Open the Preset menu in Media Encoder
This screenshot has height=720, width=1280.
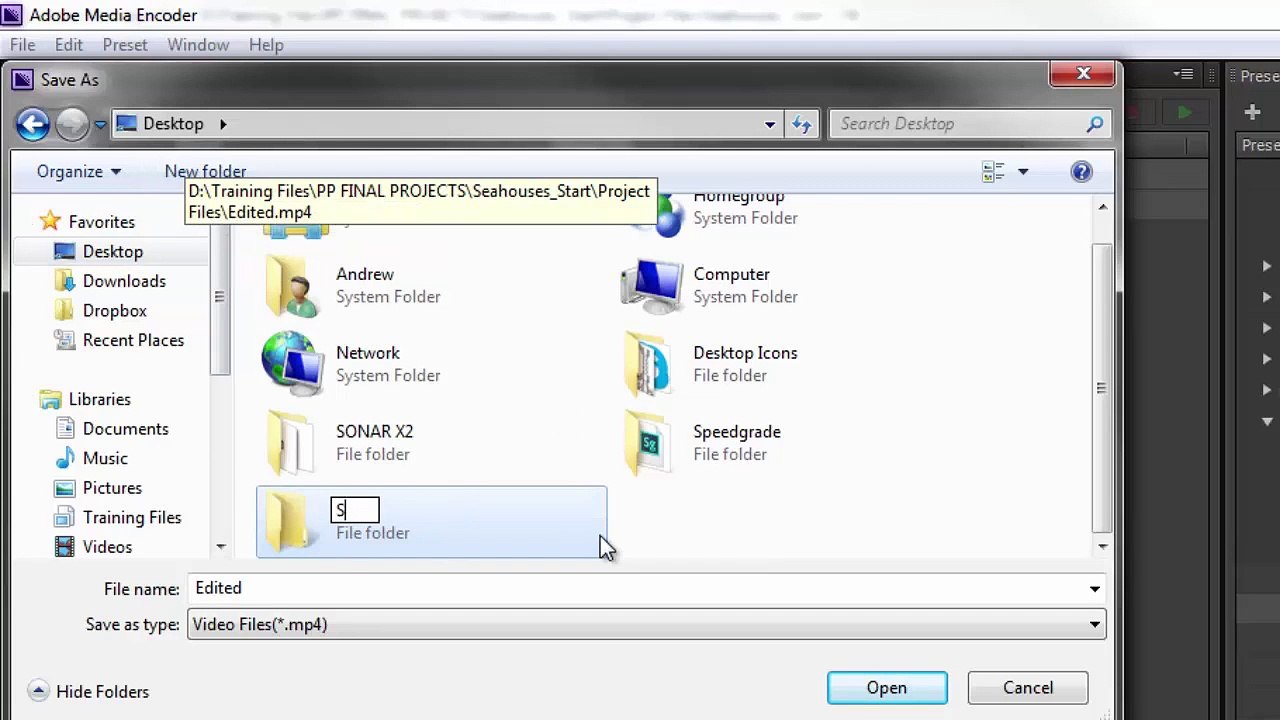(125, 45)
